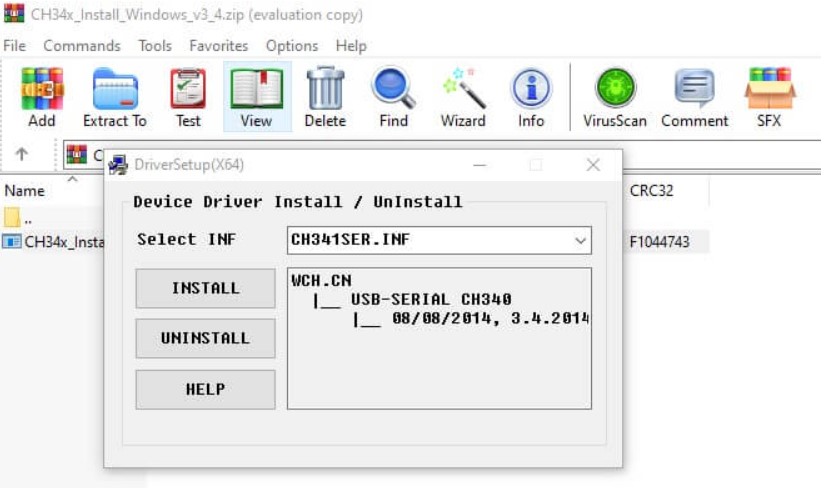Viewport: 825px width, 488px height.
Task: Open the Commands menu
Action: [82, 46]
